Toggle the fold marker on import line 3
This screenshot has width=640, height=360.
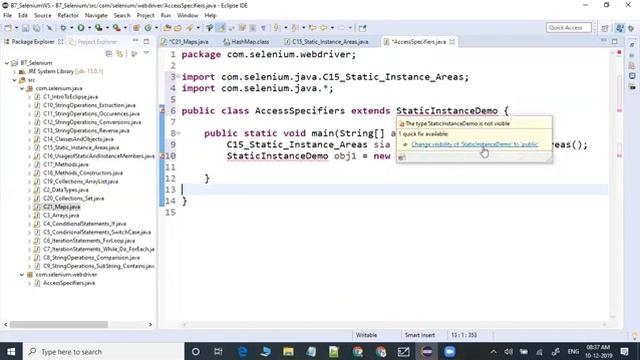[x=178, y=77]
